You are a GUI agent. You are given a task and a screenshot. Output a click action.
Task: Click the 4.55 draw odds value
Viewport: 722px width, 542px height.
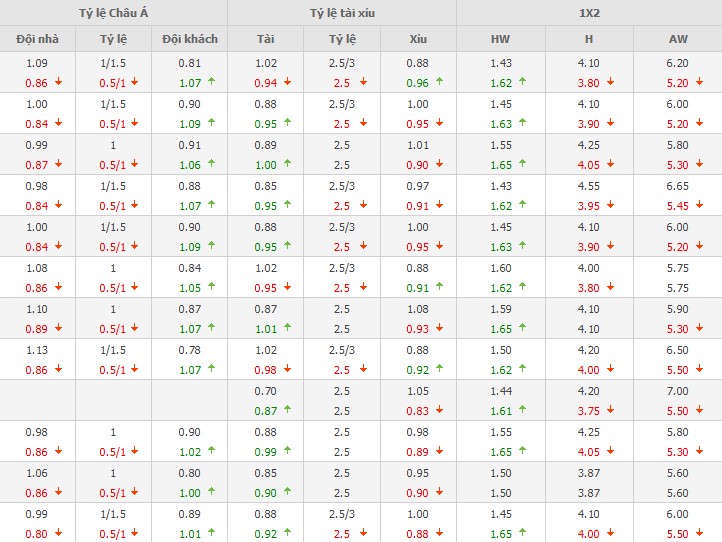(589, 185)
